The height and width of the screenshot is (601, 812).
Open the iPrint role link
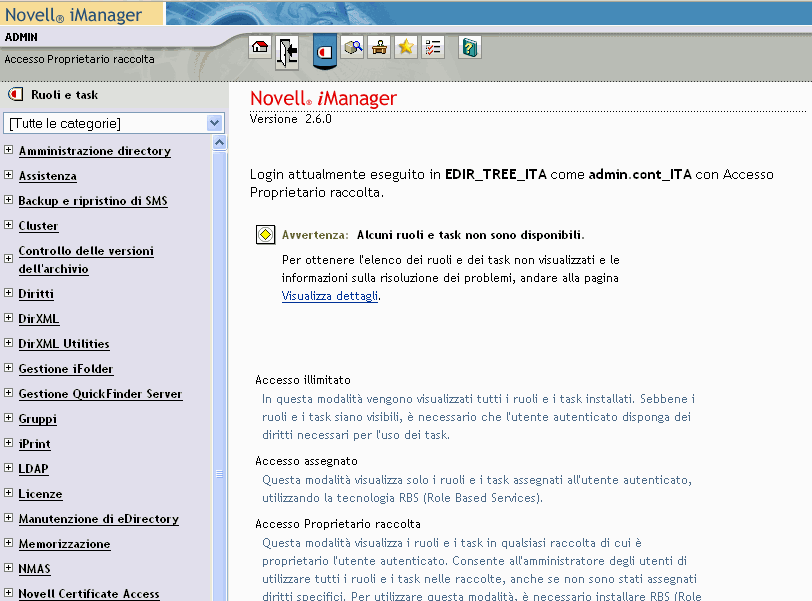[x=35, y=444]
